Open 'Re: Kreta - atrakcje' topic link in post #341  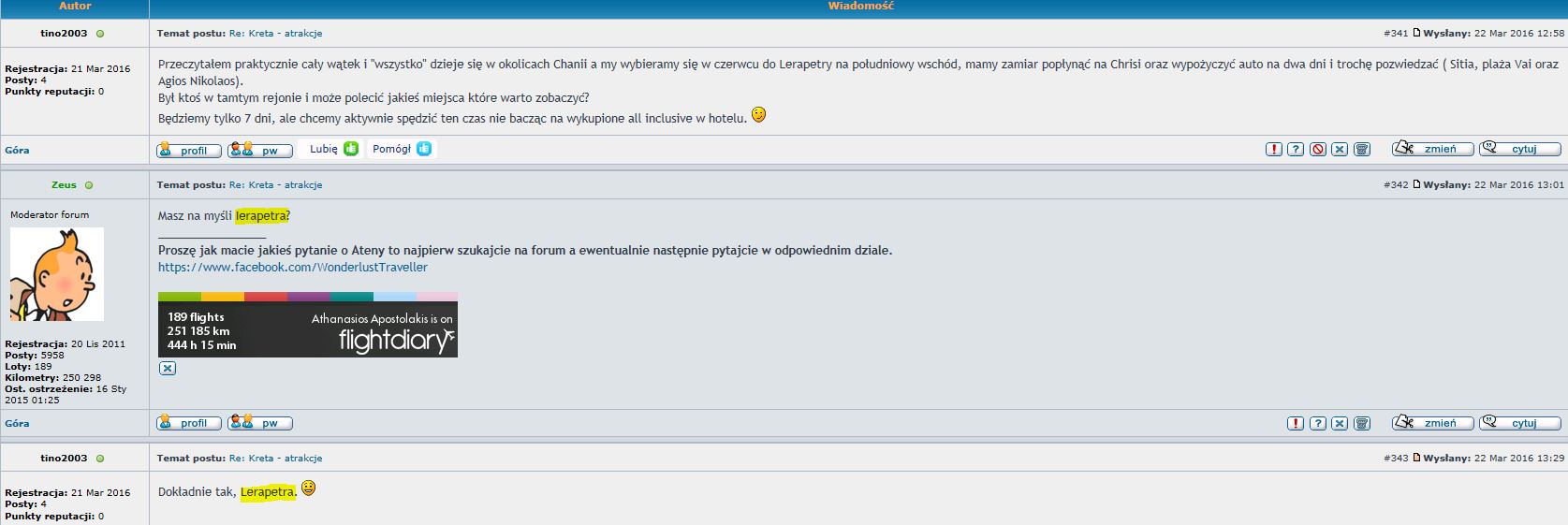point(275,33)
